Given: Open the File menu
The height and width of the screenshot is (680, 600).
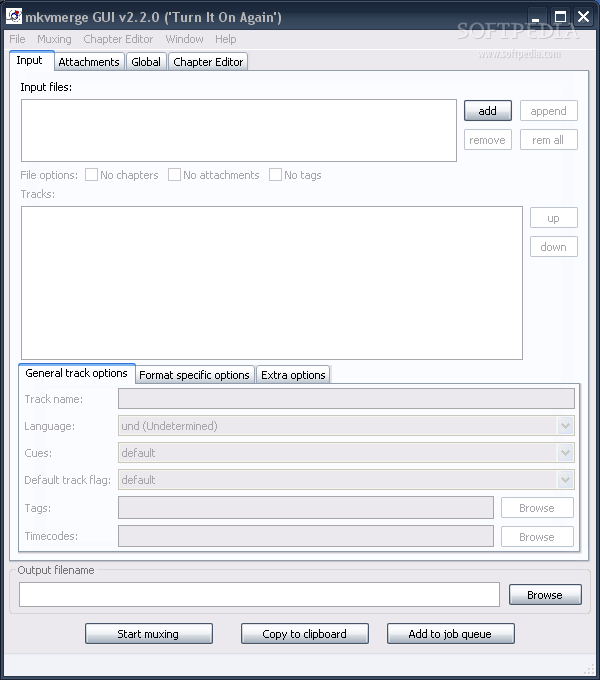Looking at the screenshot, I should point(17,39).
